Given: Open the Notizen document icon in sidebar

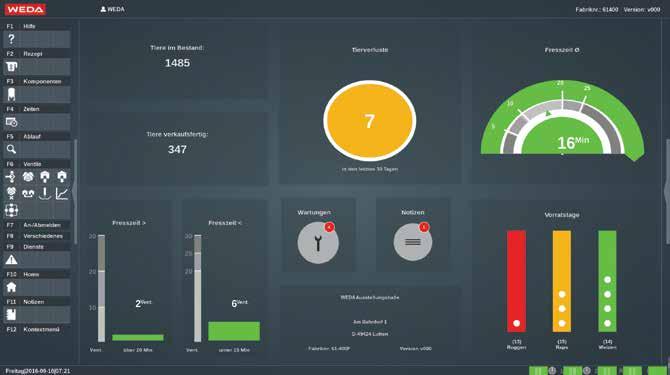Looking at the screenshot, I should pos(11,314).
